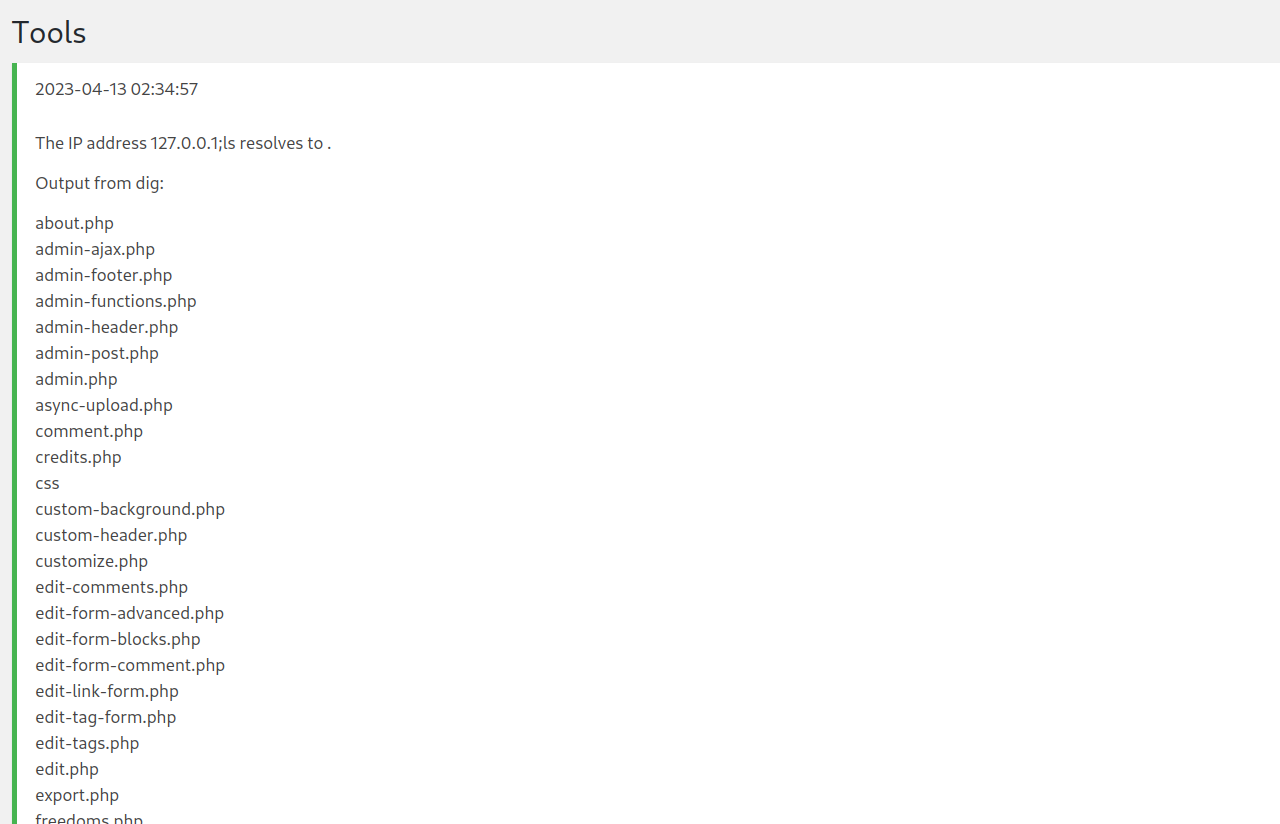This screenshot has width=1280, height=824.
Task: Click export.php in the output list
Action: [77, 795]
